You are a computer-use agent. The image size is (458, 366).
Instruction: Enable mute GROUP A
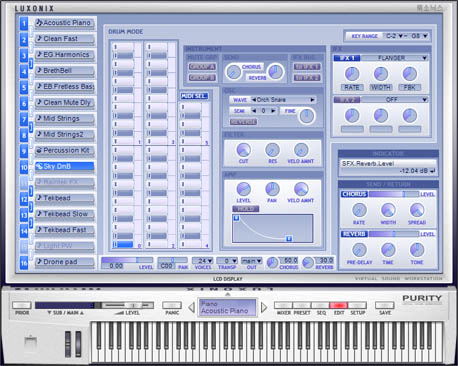(202, 67)
